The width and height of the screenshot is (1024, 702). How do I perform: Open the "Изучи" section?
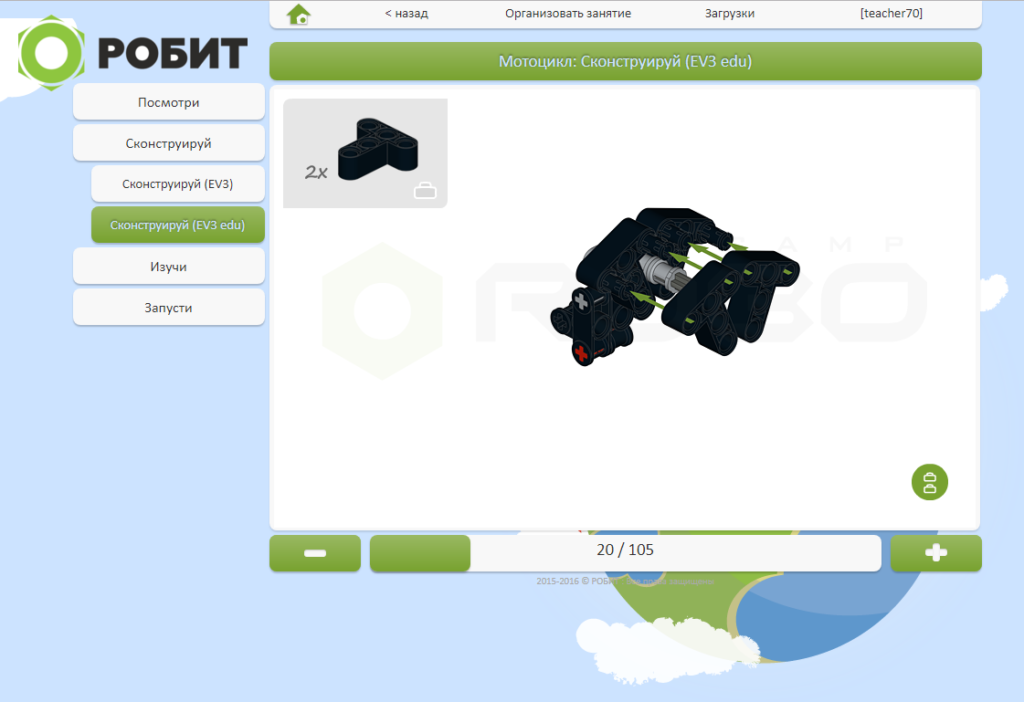point(169,267)
